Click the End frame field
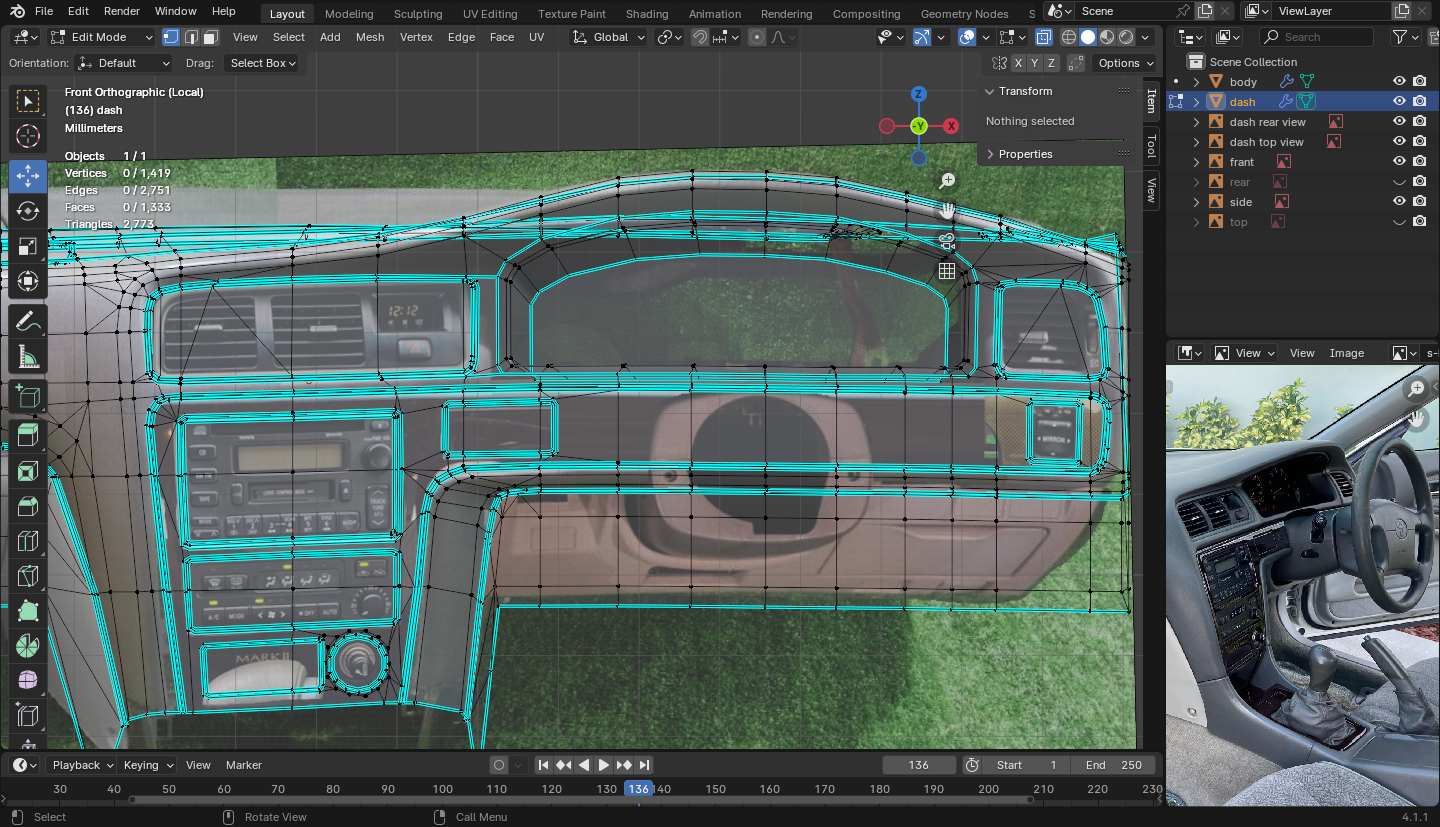This screenshot has height=827, width=1440. tap(1113, 765)
